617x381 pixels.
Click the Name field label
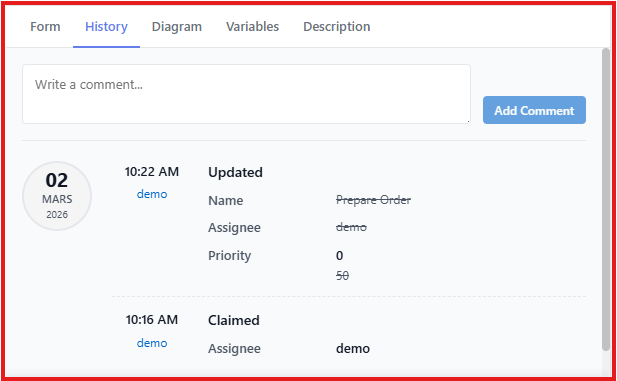(225, 201)
